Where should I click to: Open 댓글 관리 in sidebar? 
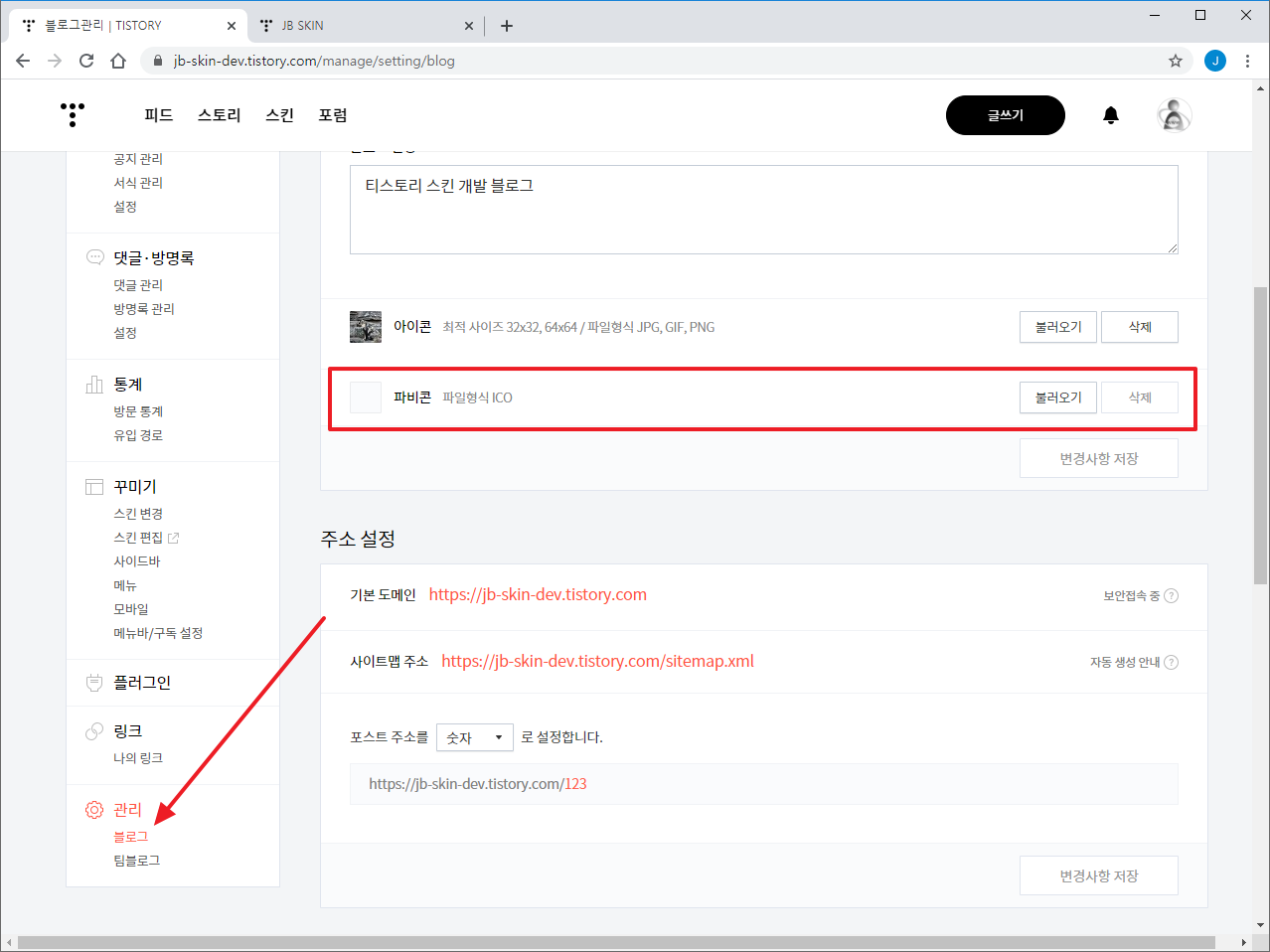pos(138,285)
